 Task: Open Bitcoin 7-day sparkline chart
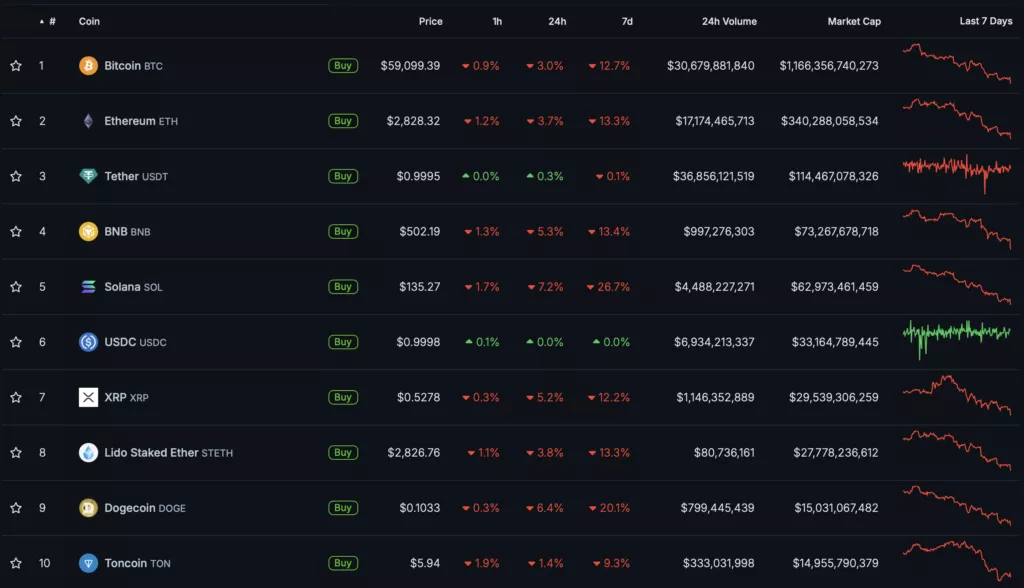coord(957,63)
